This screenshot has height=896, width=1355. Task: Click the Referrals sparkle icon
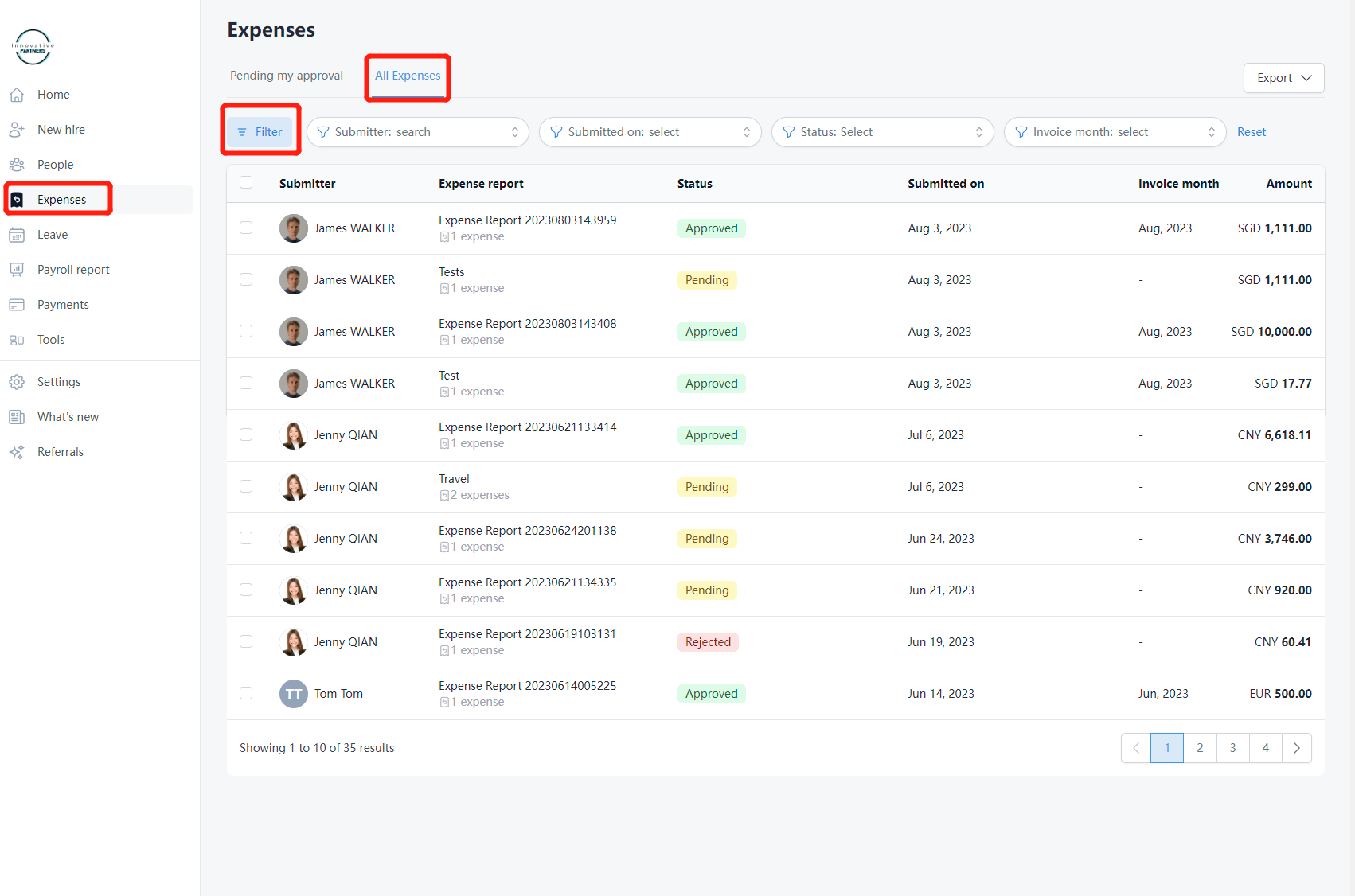17,452
